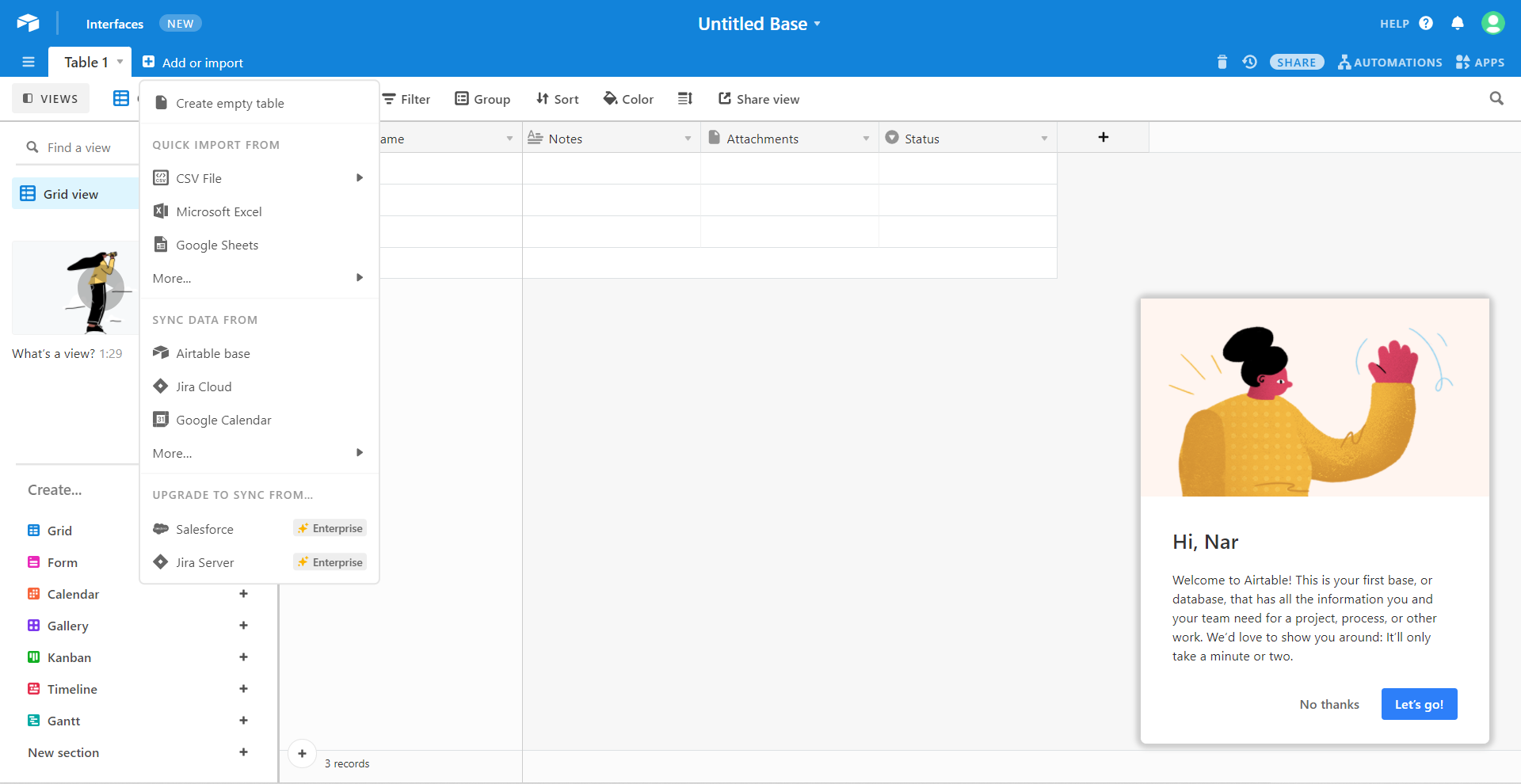
Task: Click the search magnifier icon
Action: click(x=1496, y=98)
